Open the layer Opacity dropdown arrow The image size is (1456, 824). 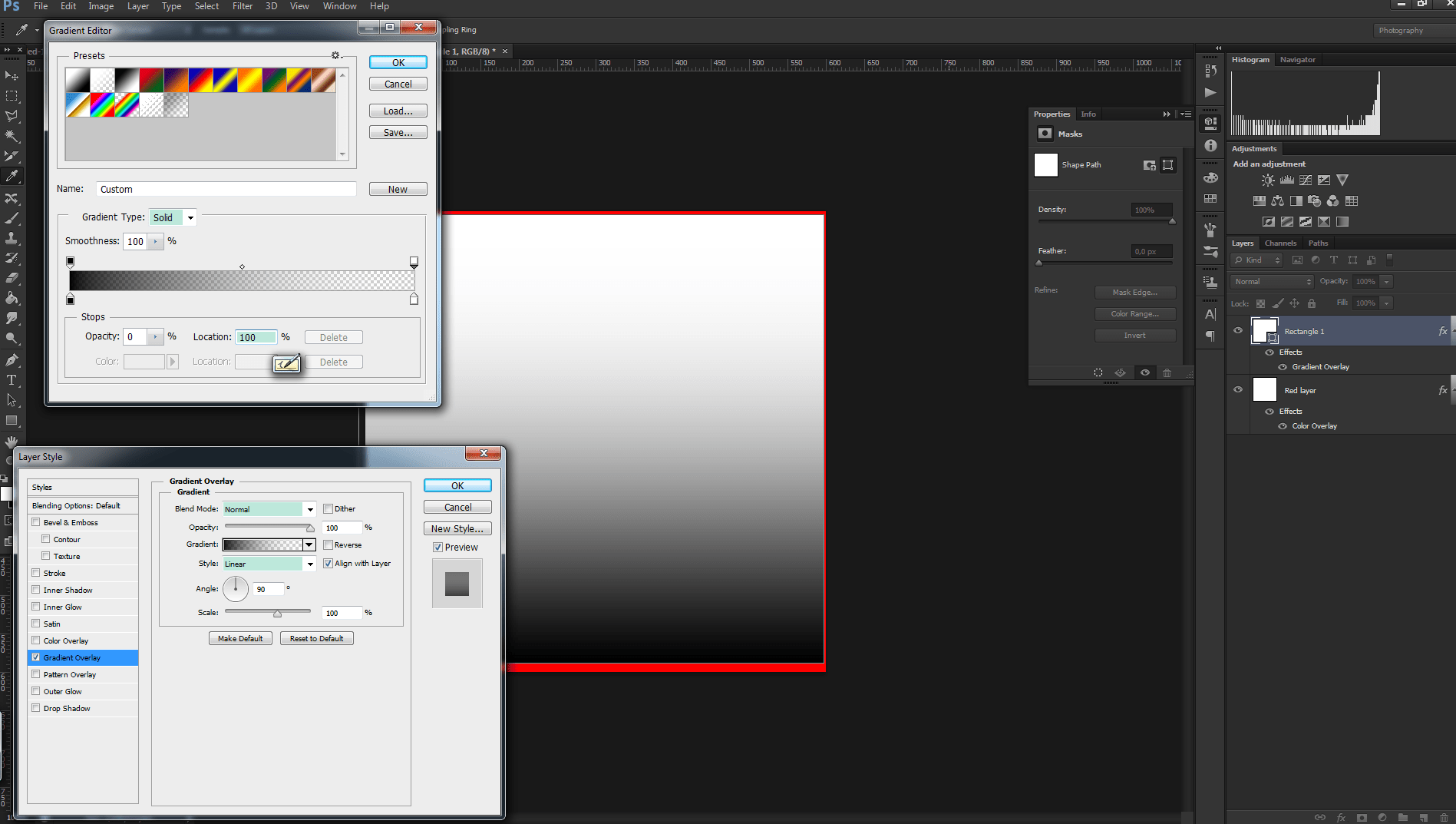pyautogui.click(x=1386, y=282)
